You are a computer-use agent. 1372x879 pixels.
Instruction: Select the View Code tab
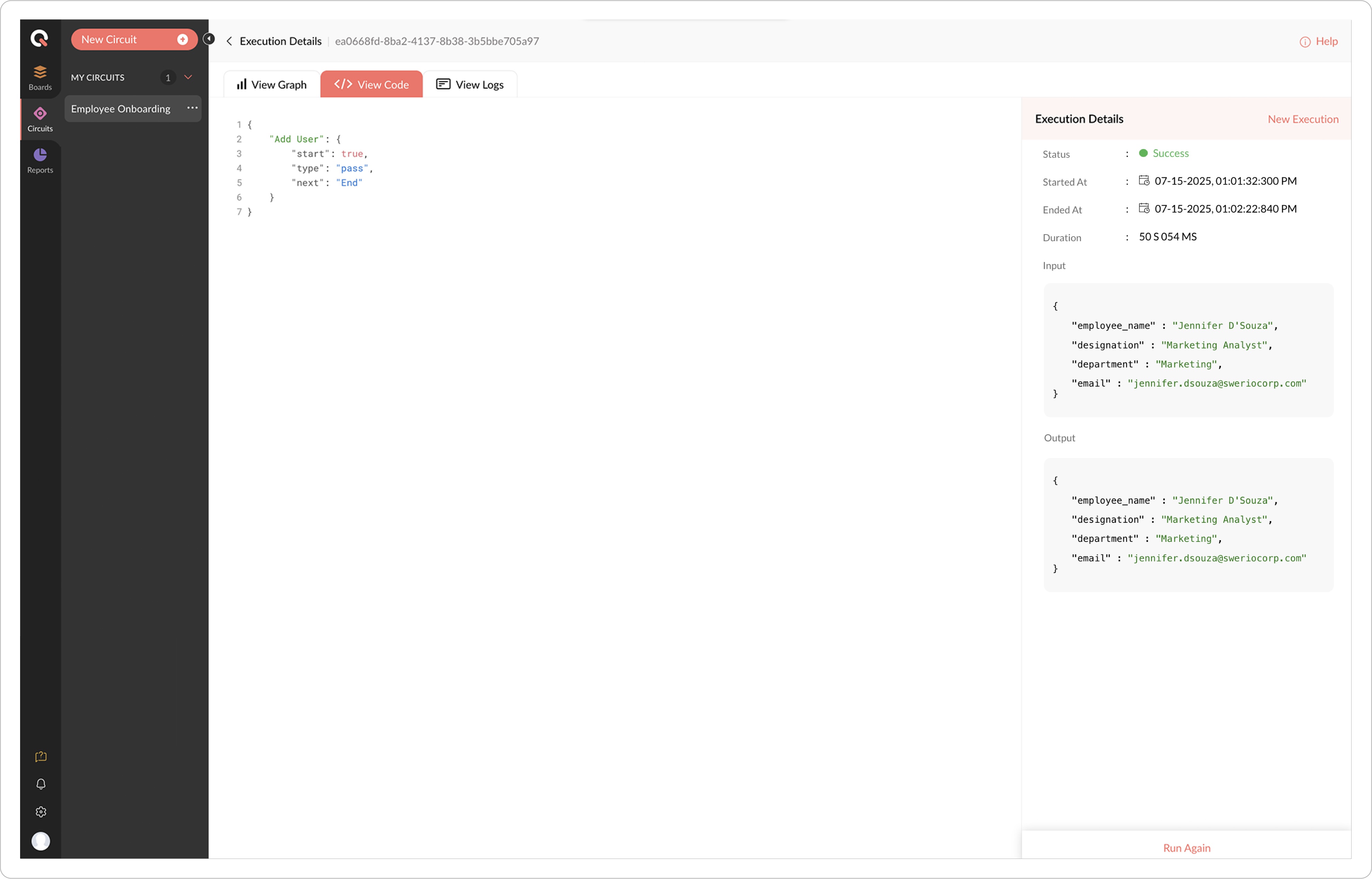(x=371, y=85)
